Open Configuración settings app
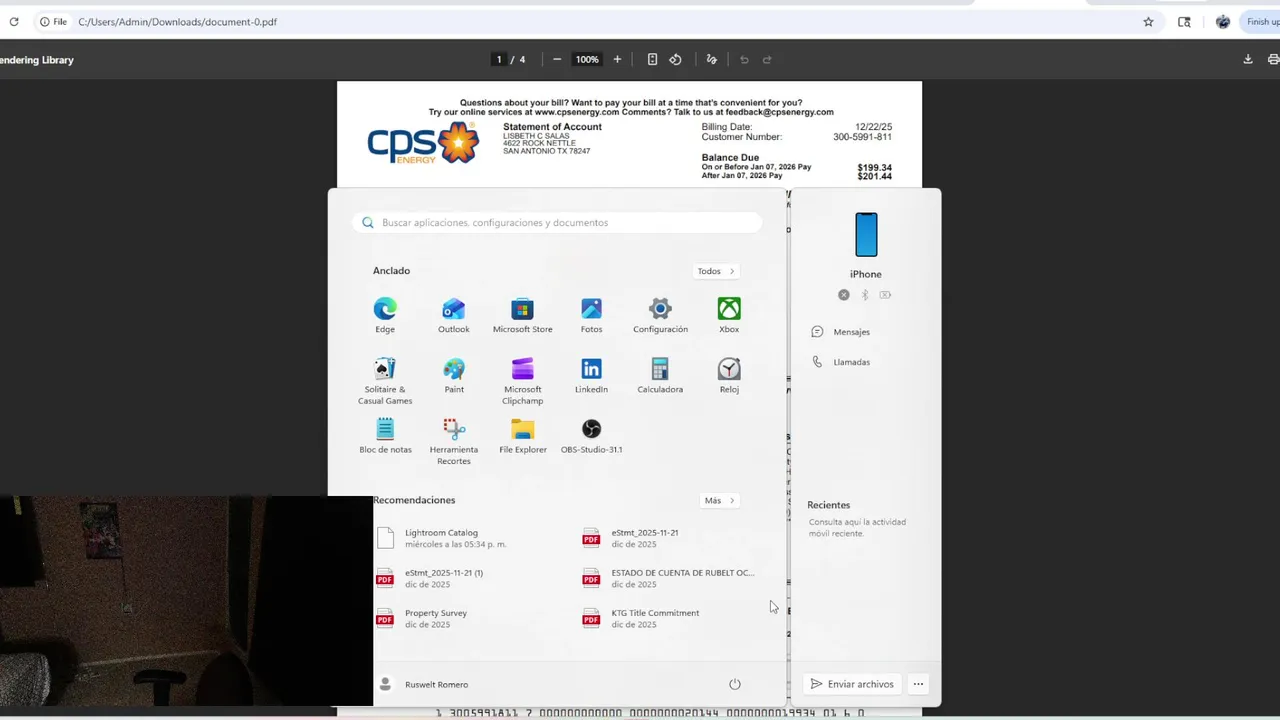This screenshot has width=1280, height=720. pyautogui.click(x=660, y=315)
